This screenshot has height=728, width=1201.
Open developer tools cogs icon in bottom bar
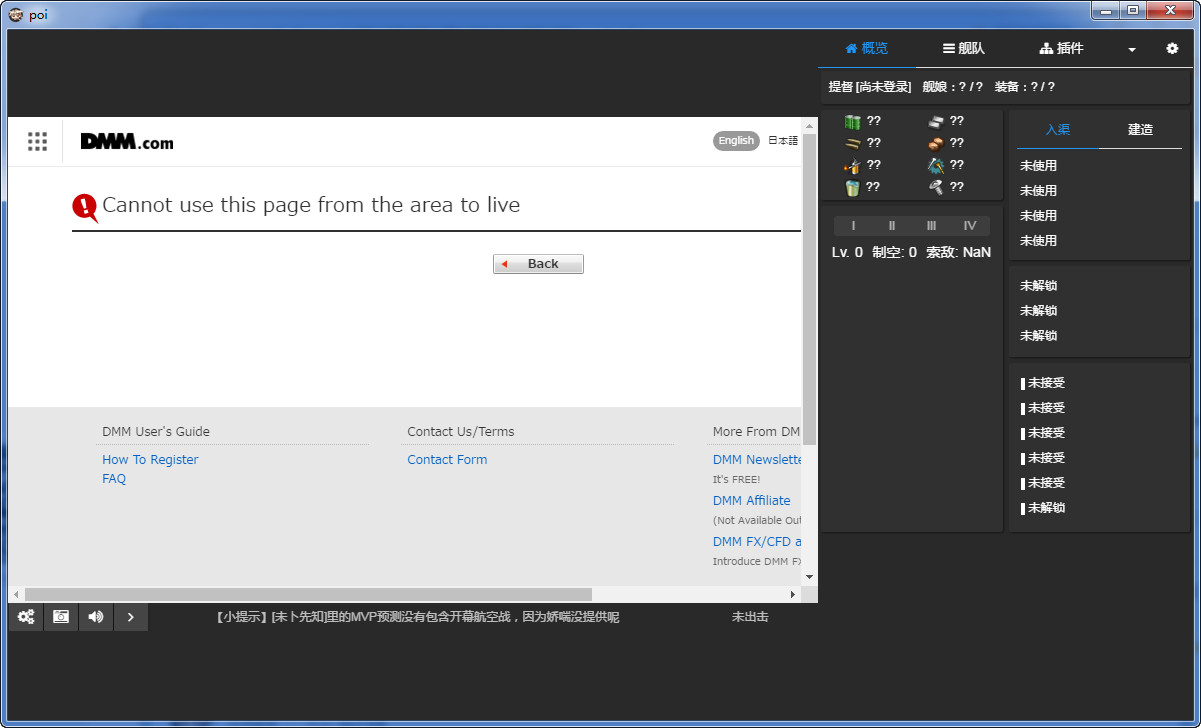click(x=26, y=617)
